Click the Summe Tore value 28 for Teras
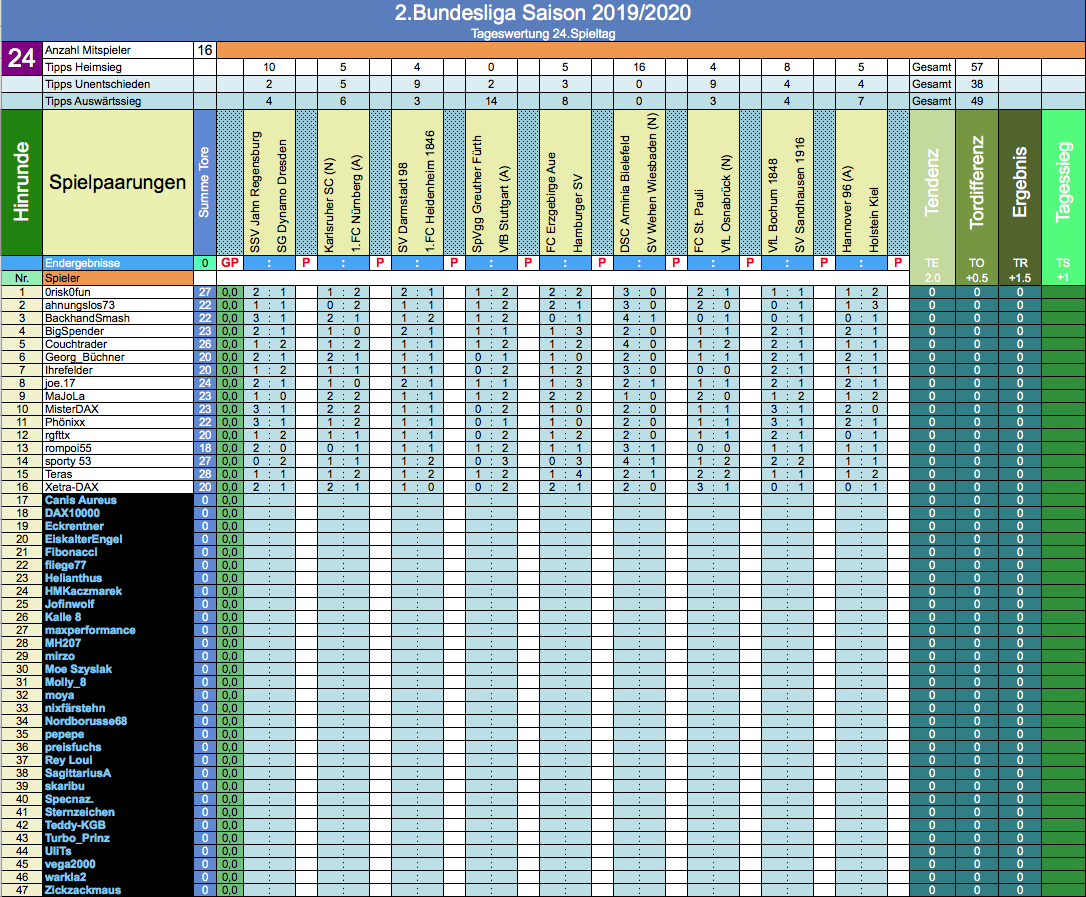1086x897 pixels. click(x=204, y=474)
